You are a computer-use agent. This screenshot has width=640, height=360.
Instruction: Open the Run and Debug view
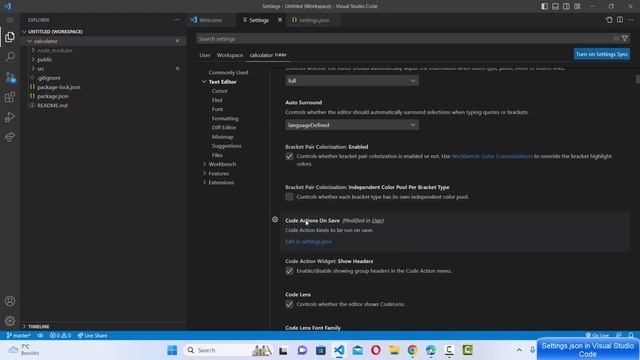[x=10, y=117]
